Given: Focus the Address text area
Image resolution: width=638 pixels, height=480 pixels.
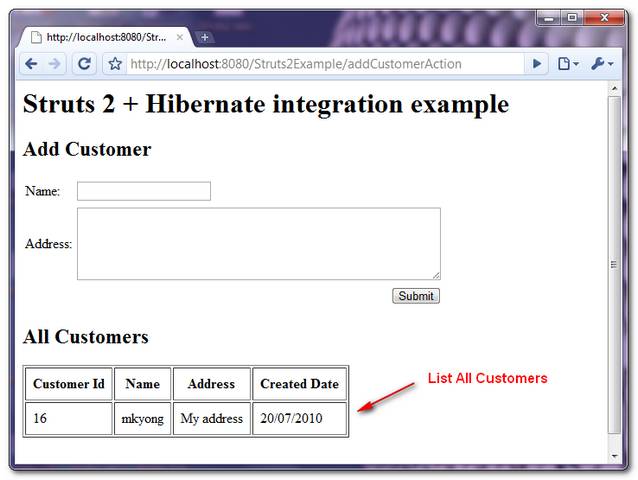Looking at the screenshot, I should pos(259,244).
